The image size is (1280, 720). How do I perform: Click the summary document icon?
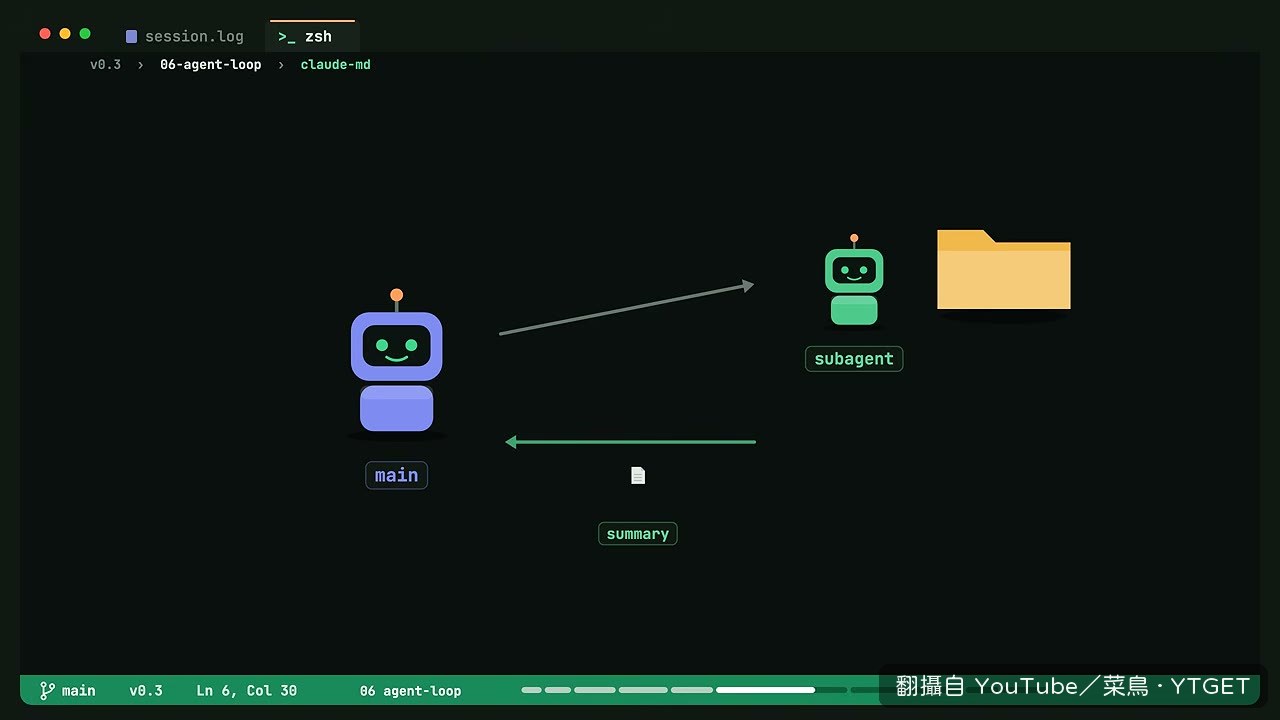(638, 475)
